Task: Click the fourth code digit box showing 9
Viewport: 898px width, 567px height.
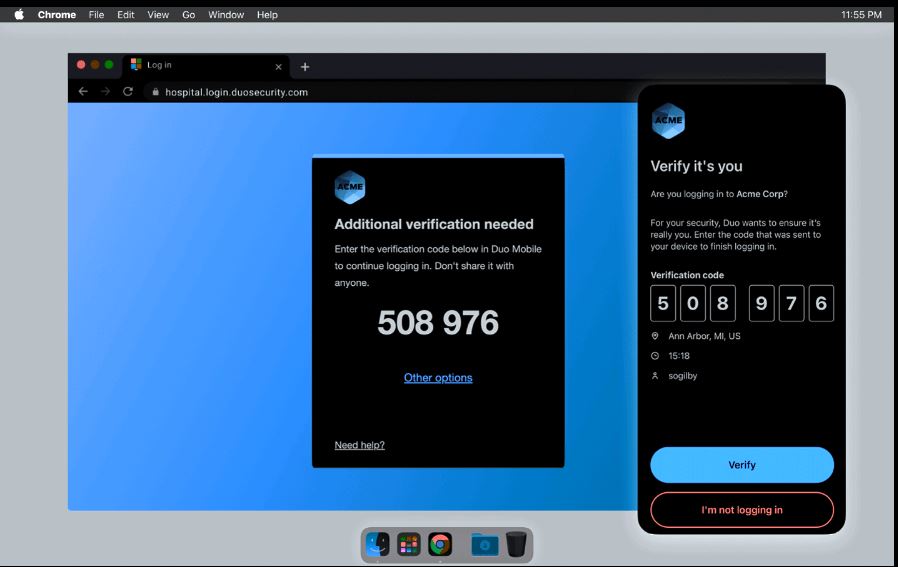Action: click(x=762, y=303)
